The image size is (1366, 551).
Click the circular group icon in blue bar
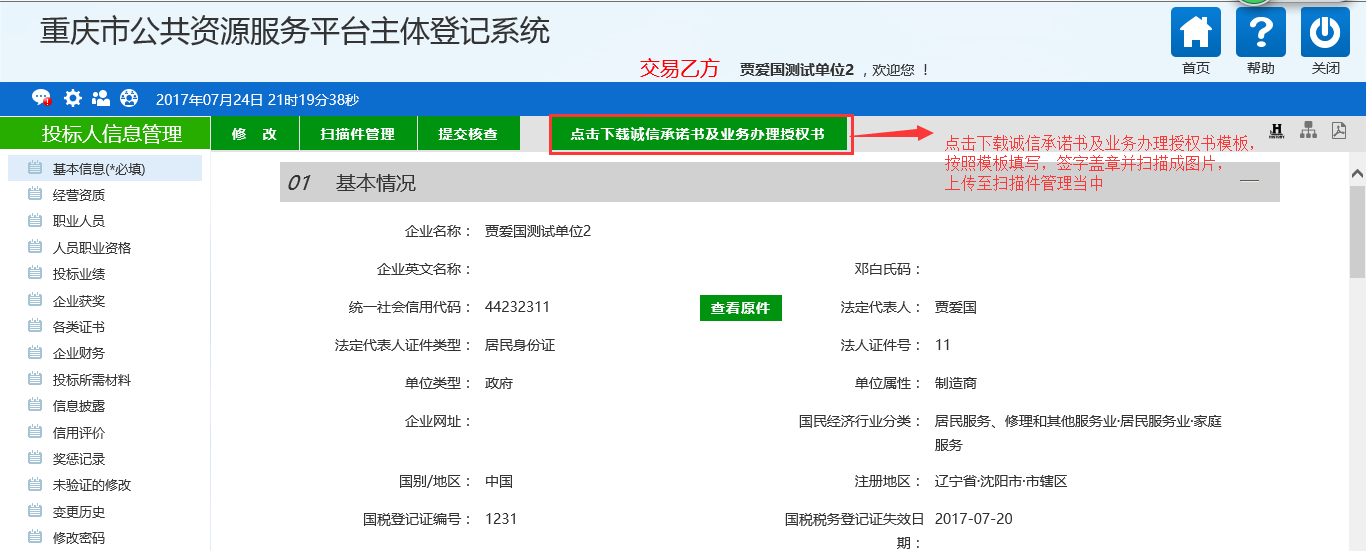coord(129,98)
